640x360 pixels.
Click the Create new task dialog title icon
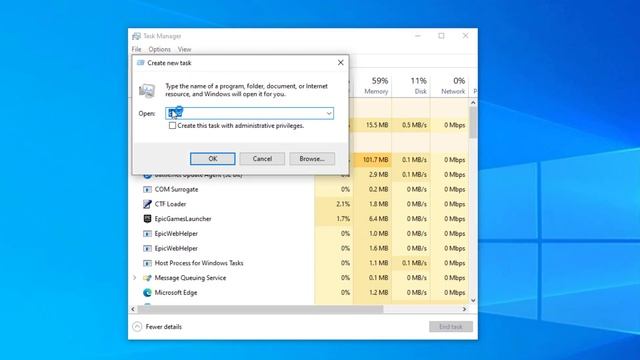tap(141, 63)
